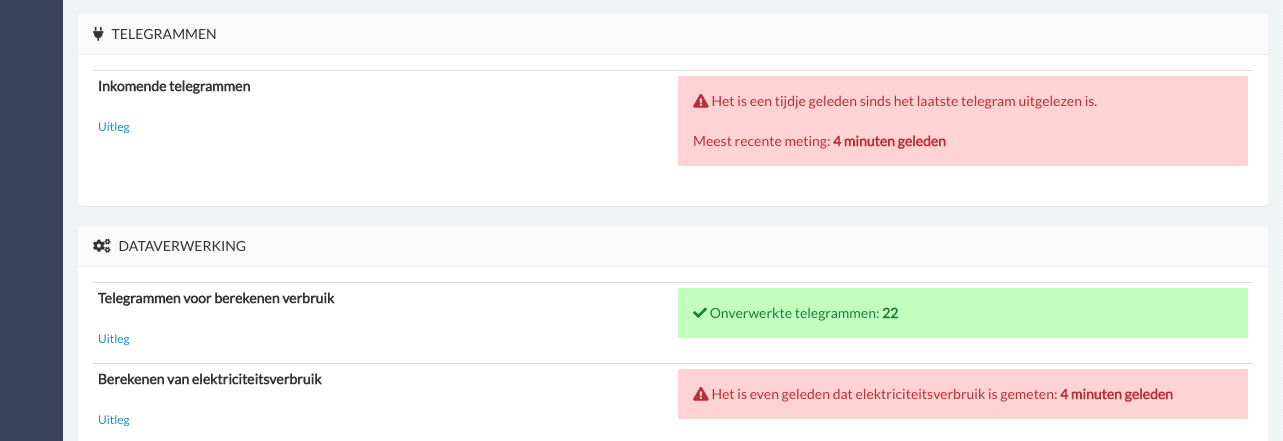The width and height of the screenshot is (1283, 441).
Task: Select the Telegrammen voor berekenen verbruik label
Action: pyautogui.click(x=216, y=298)
